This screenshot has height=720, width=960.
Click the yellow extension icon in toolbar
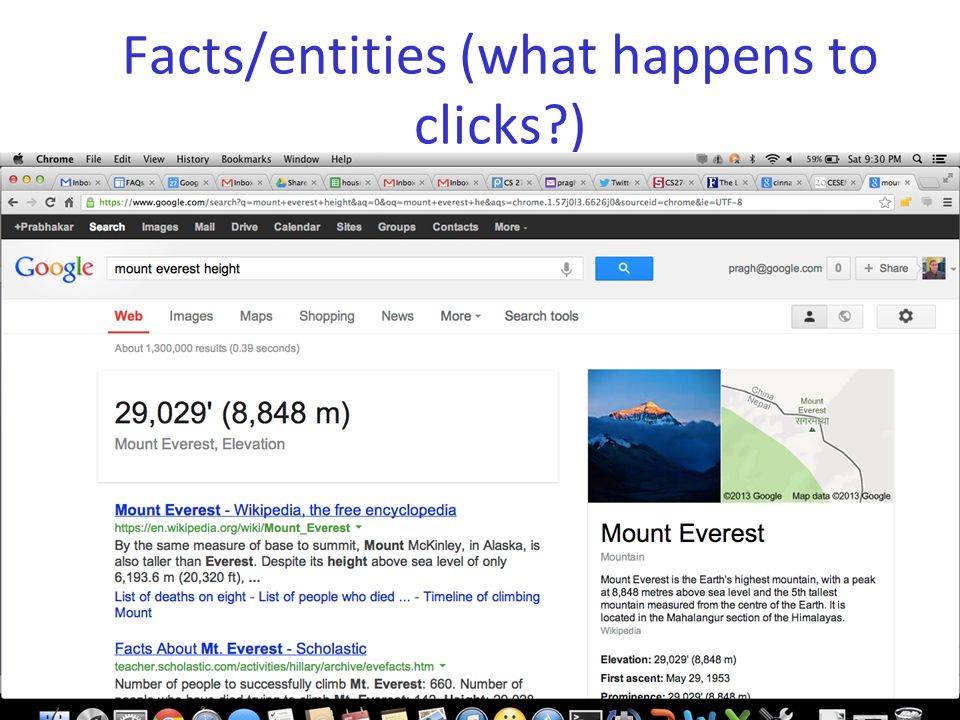pos(906,202)
